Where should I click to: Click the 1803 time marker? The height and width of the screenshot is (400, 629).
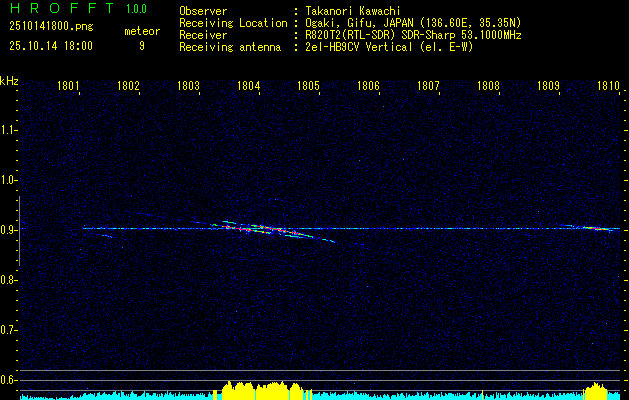[x=188, y=86]
